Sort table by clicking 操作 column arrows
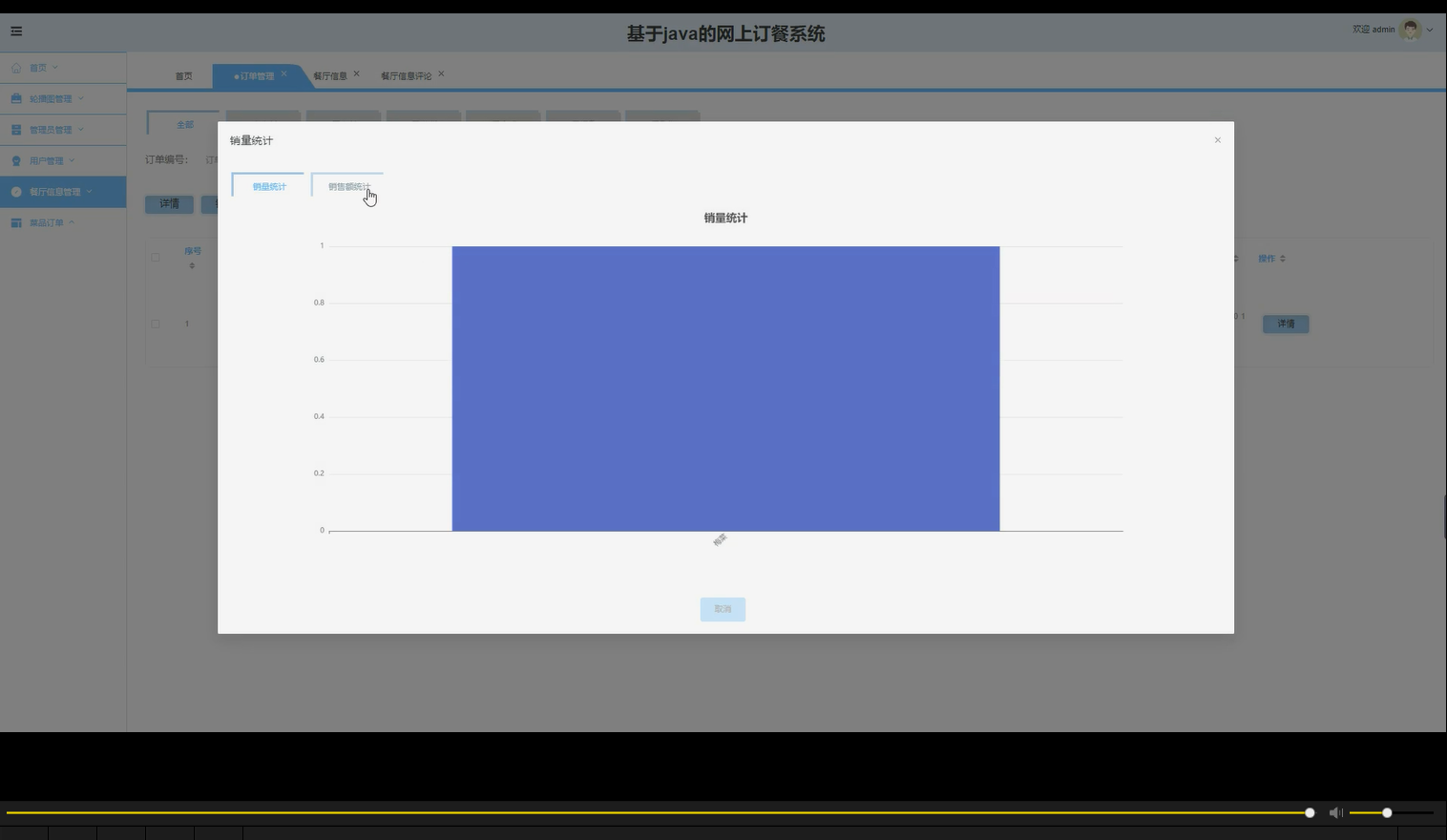This screenshot has height=840, width=1447. (1284, 258)
